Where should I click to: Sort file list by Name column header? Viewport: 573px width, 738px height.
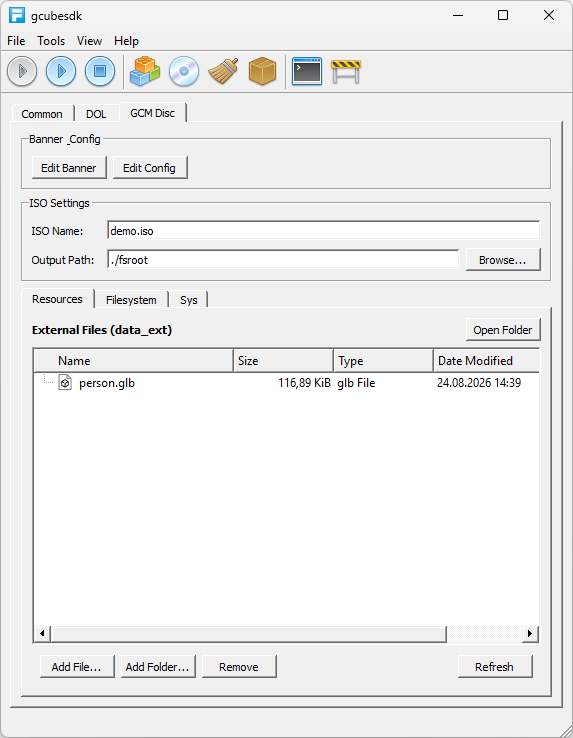tap(134, 361)
